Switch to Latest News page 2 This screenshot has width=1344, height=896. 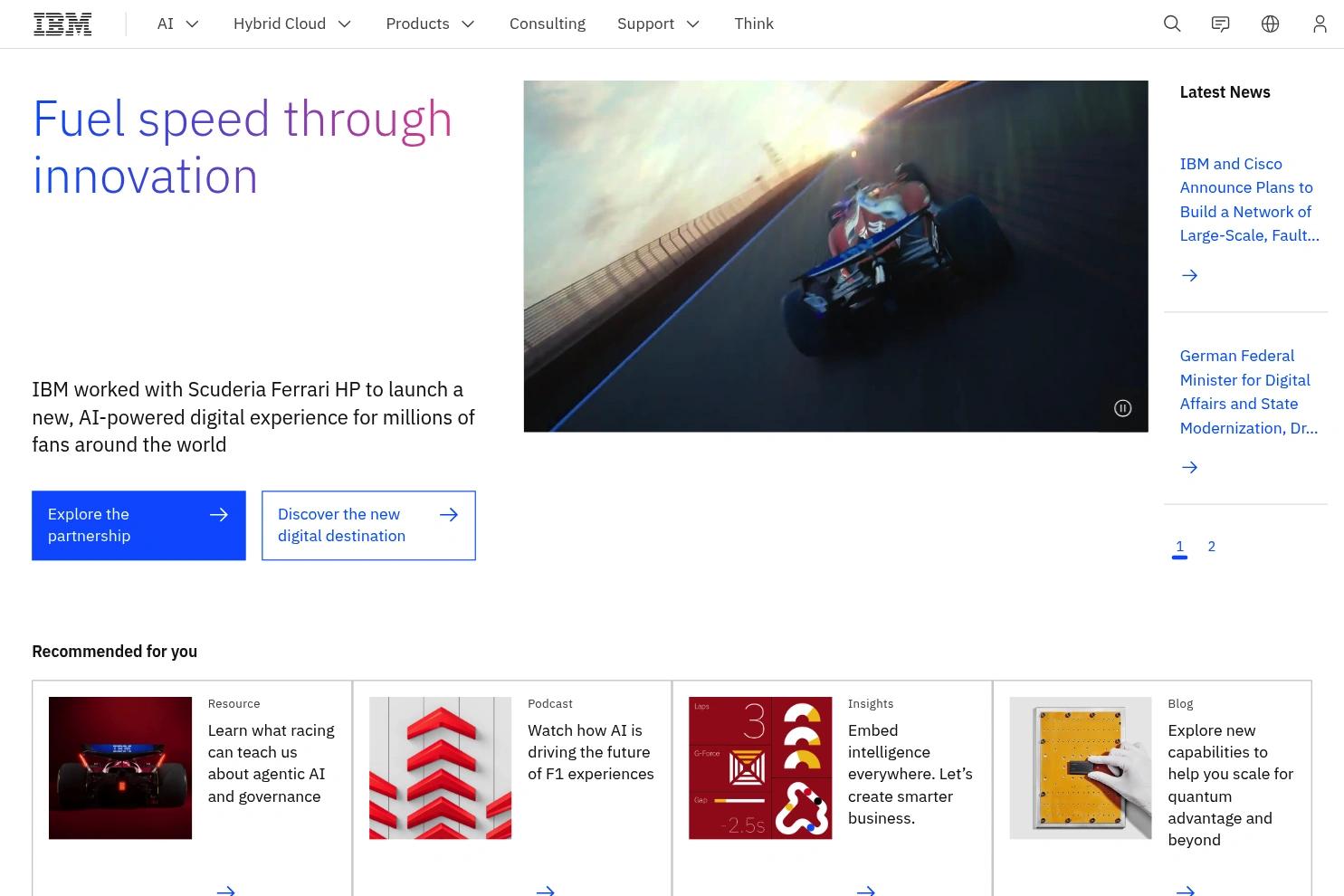[1212, 547]
